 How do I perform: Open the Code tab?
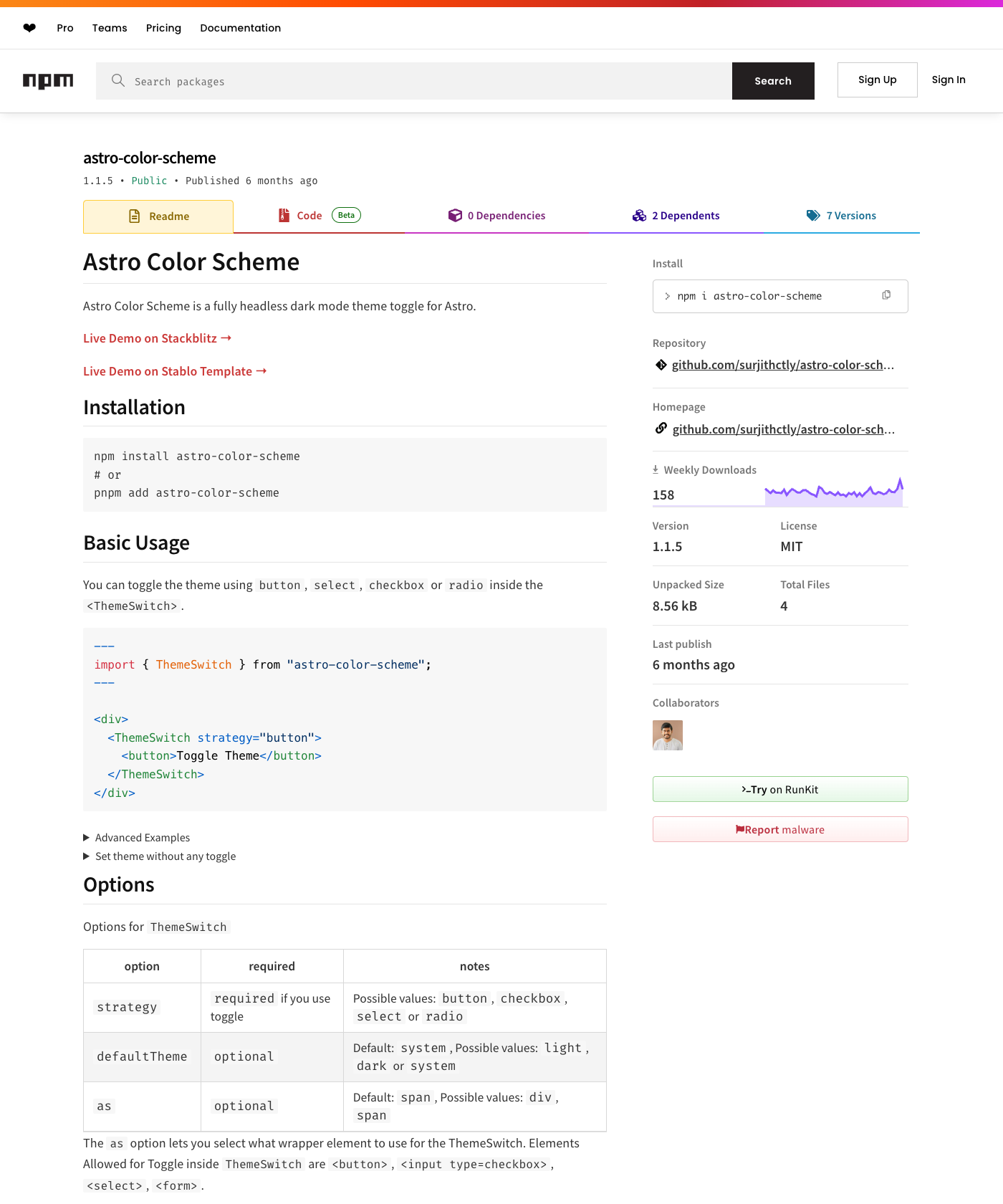point(319,215)
